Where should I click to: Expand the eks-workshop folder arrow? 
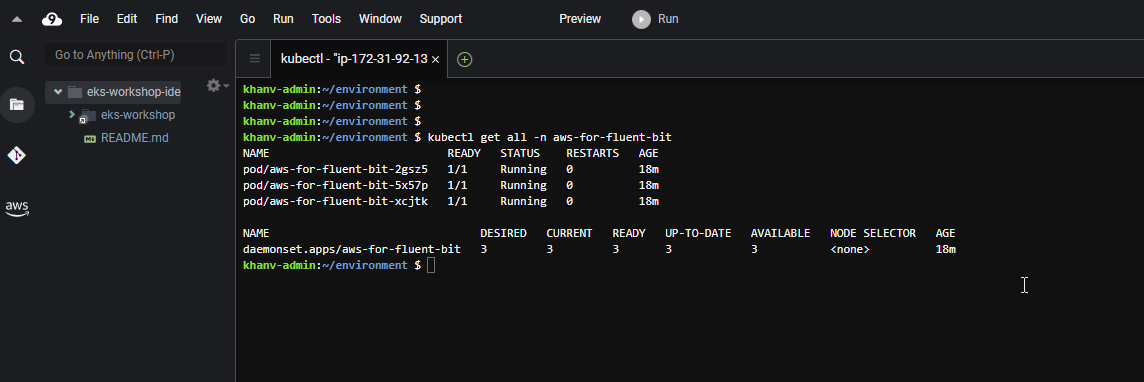pos(72,114)
